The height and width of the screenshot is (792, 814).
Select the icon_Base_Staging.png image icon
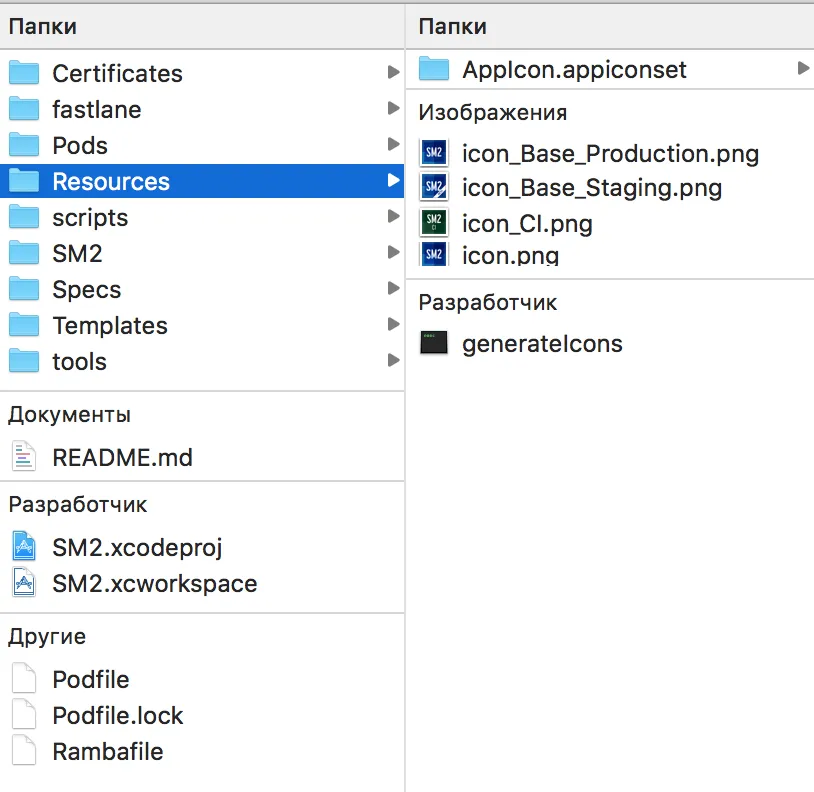[434, 187]
